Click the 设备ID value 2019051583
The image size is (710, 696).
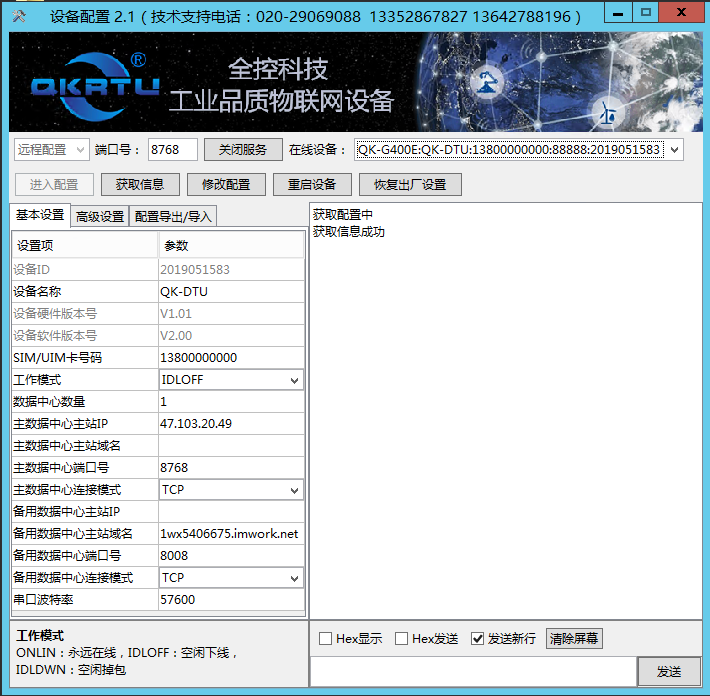[231, 270]
